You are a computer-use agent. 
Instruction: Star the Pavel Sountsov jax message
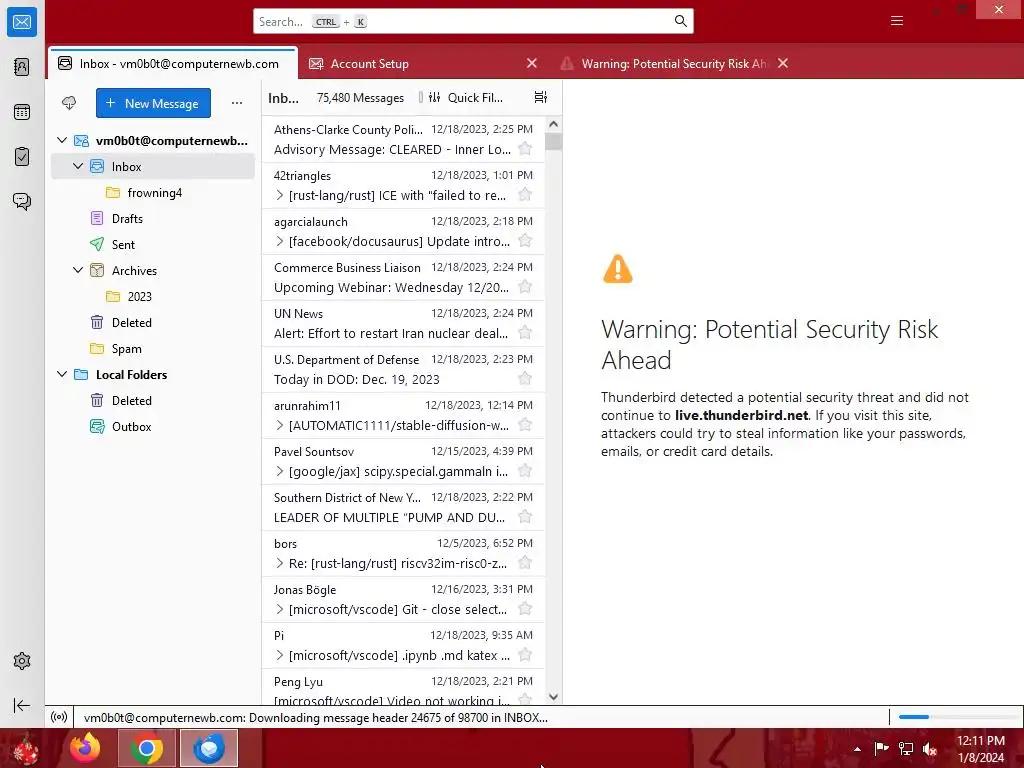(x=525, y=471)
